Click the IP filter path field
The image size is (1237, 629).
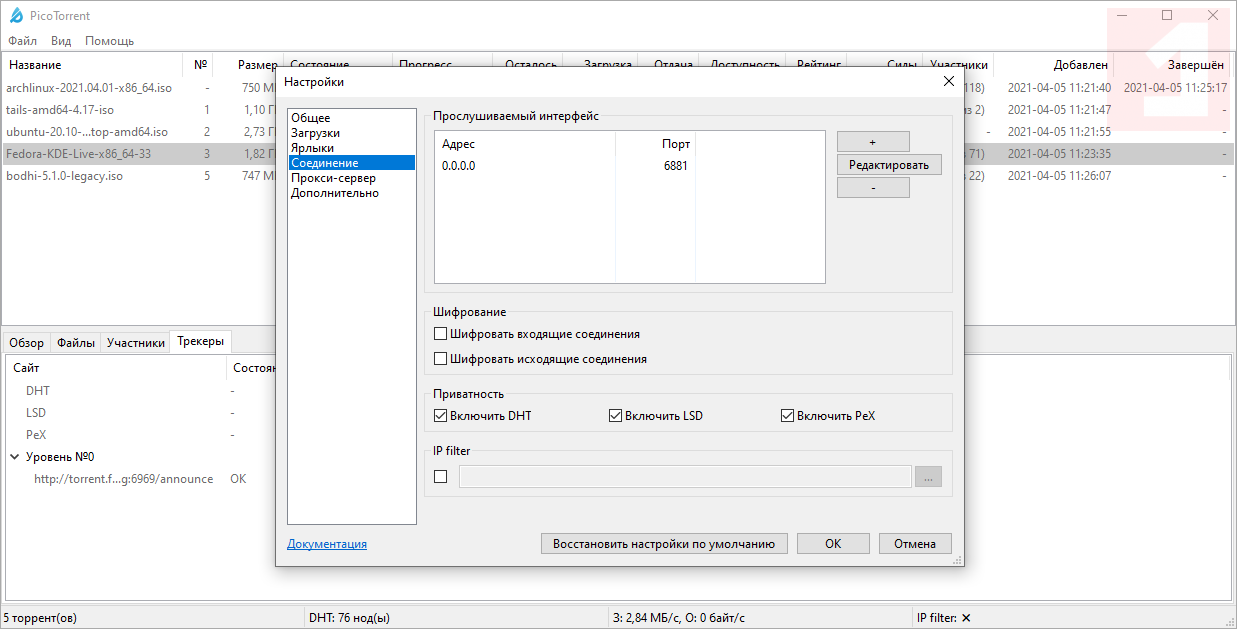(x=685, y=477)
